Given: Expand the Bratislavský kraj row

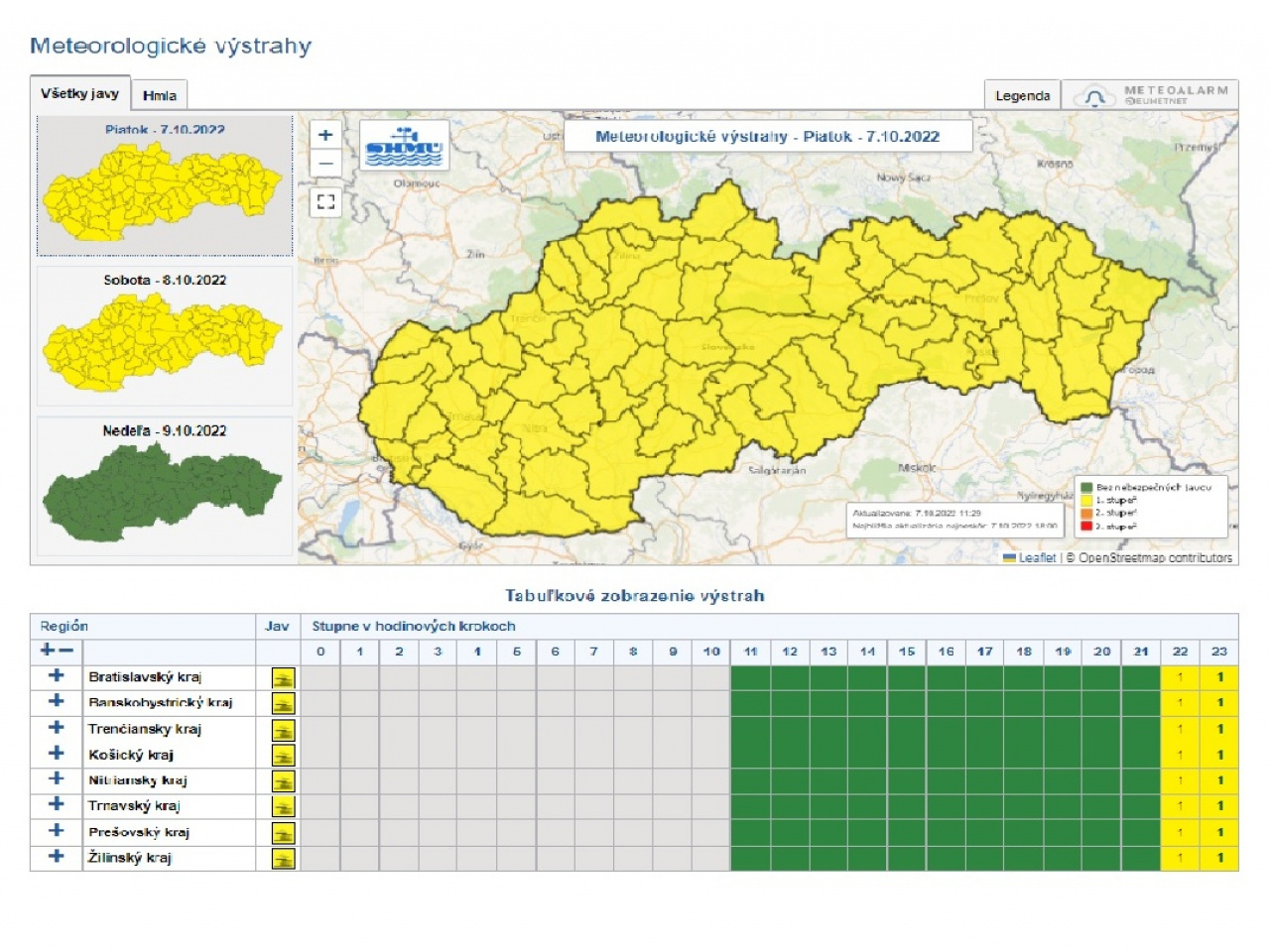Looking at the screenshot, I should 57,675.
